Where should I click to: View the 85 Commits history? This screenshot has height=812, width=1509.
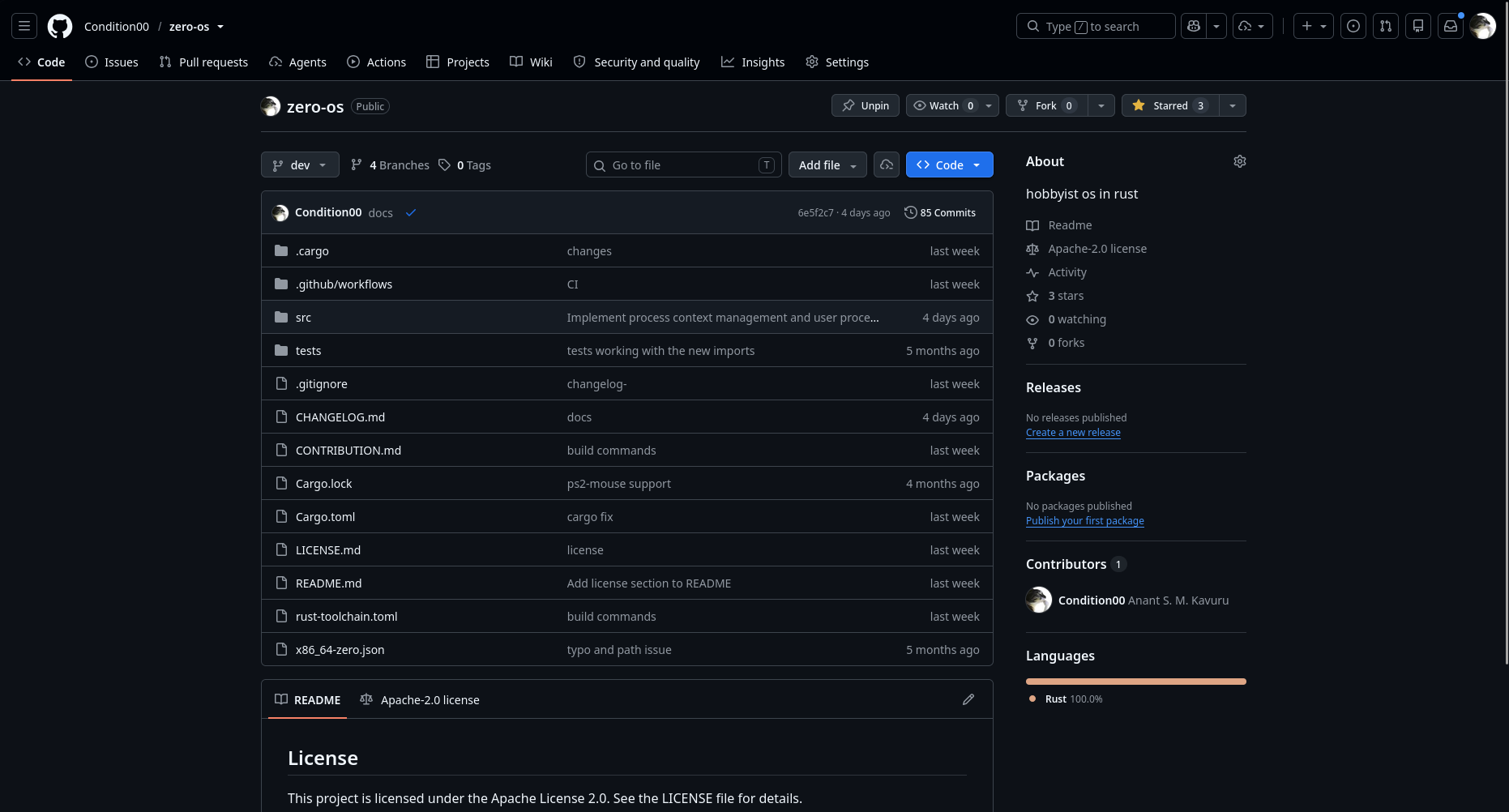pyautogui.click(x=940, y=213)
